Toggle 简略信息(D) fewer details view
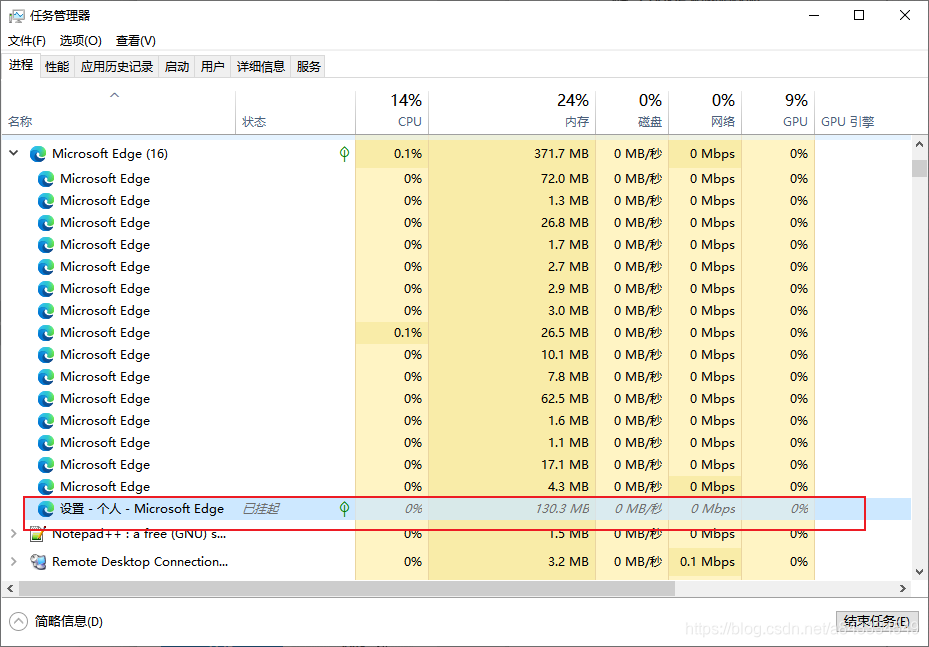Screen dimensions: 929x647 [x=56, y=622]
